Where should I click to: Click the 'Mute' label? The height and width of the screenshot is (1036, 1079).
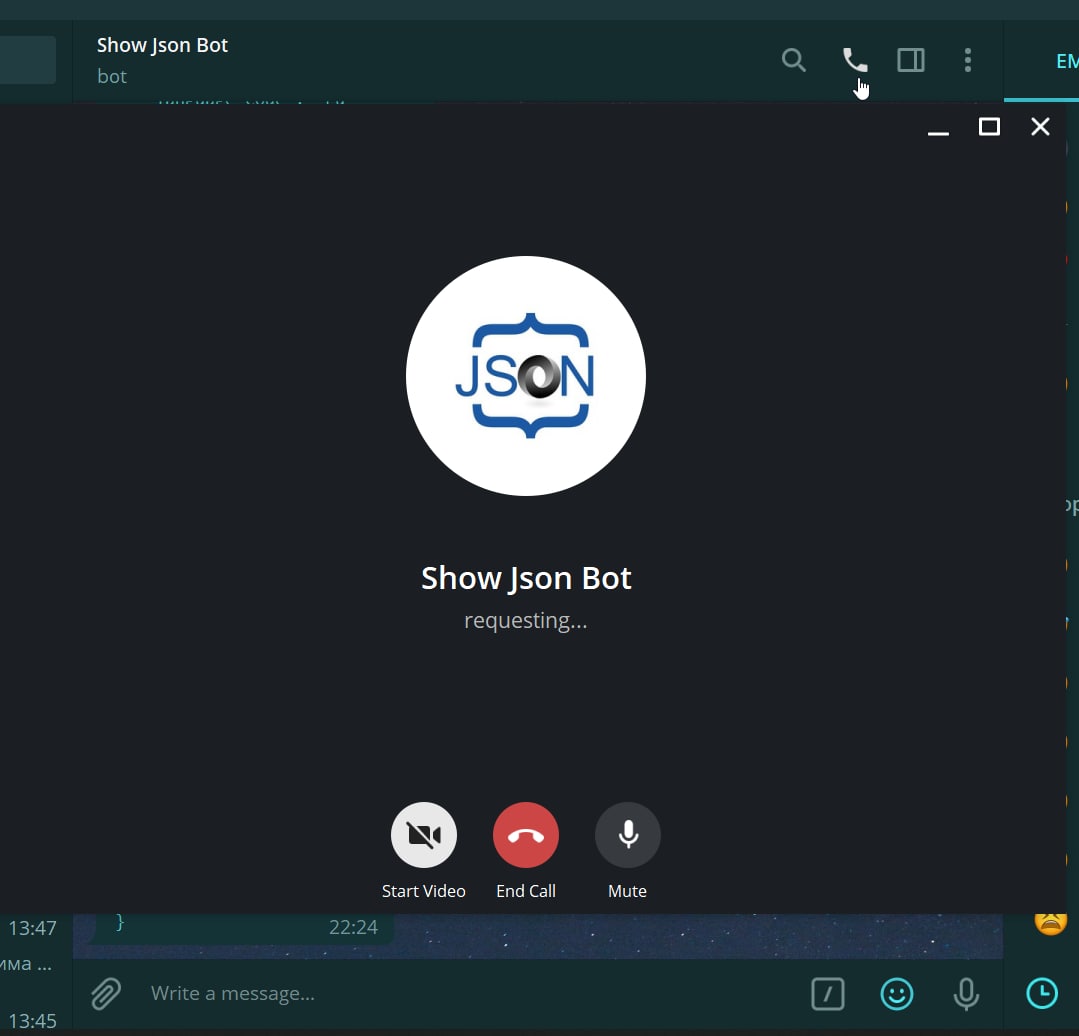click(x=628, y=891)
